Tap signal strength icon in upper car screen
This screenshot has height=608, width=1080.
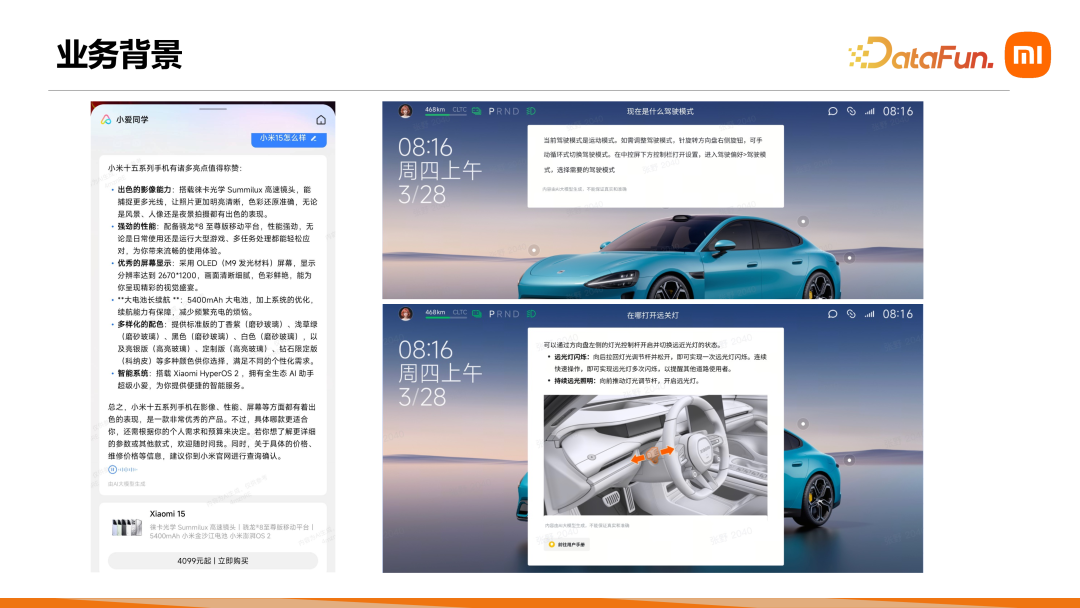pos(870,111)
